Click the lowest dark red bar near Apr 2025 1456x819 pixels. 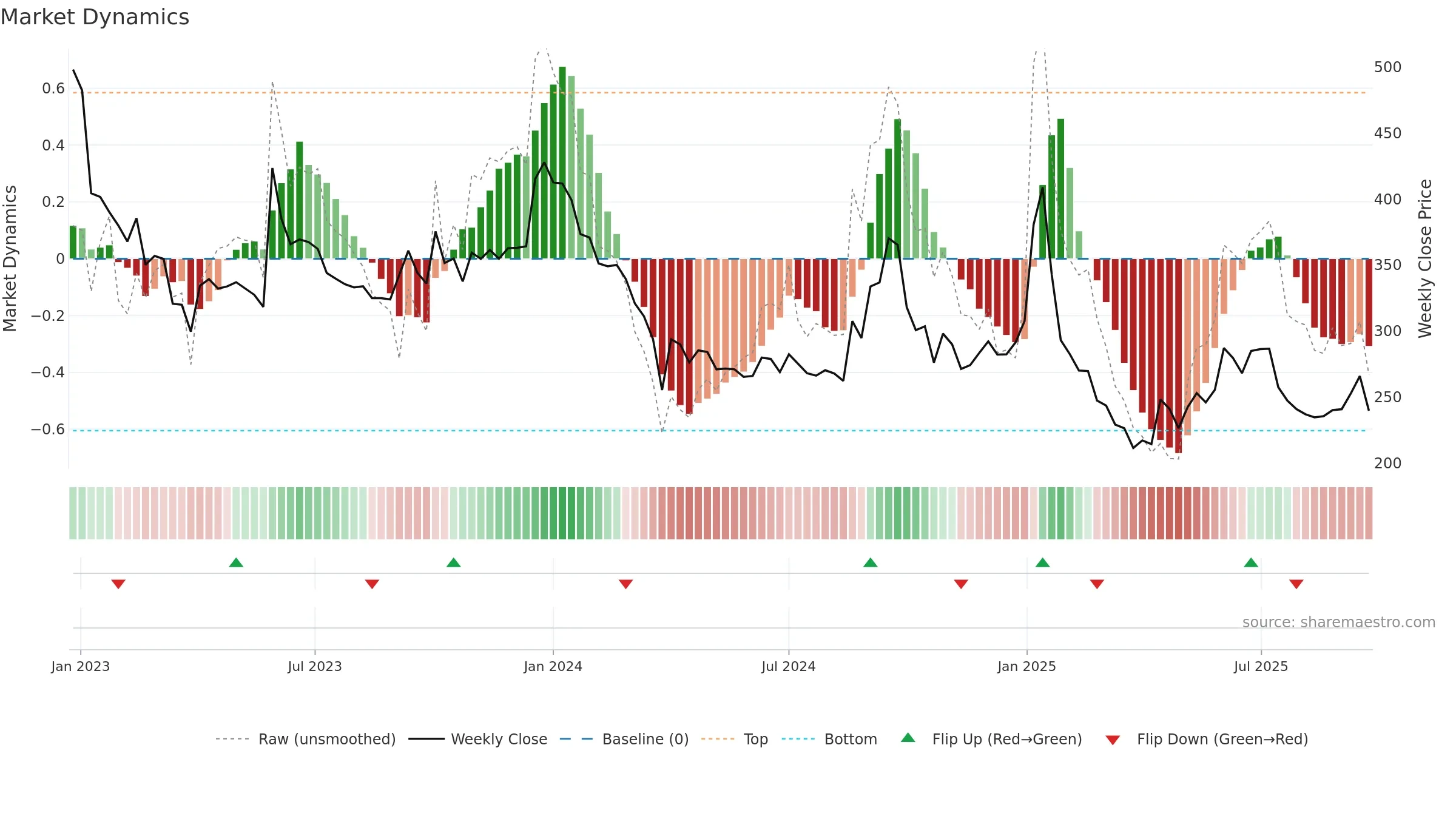[x=1178, y=356]
